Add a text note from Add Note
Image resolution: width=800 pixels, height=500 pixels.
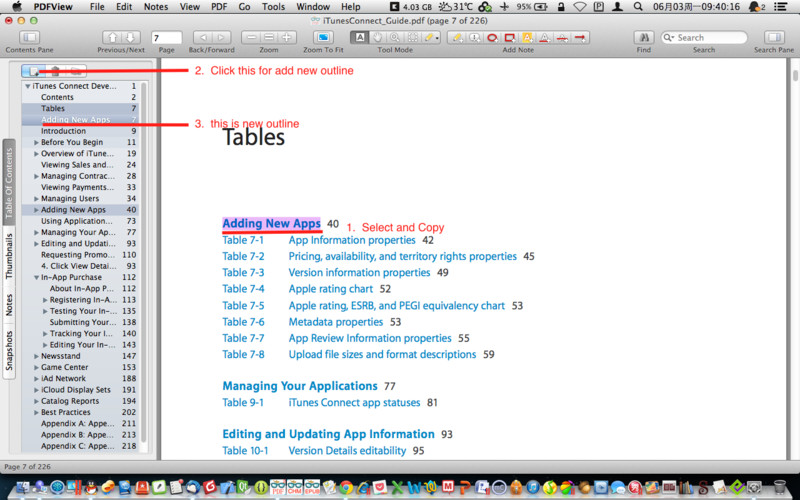pos(458,37)
